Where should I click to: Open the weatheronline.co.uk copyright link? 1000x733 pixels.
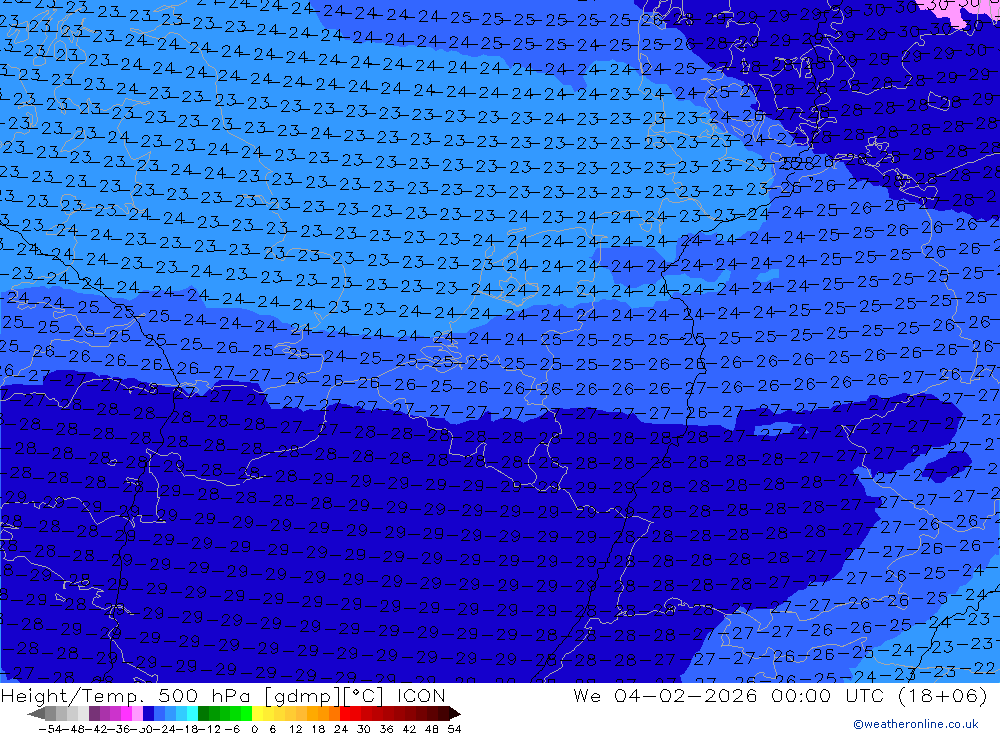(916, 724)
